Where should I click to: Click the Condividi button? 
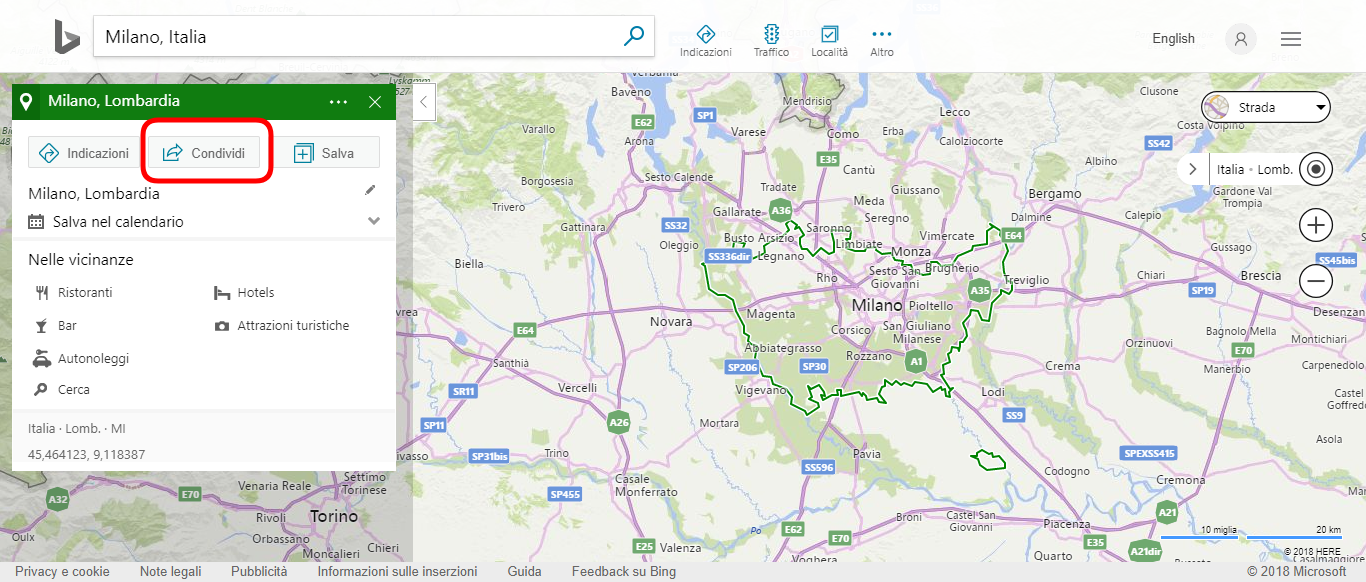tap(204, 152)
